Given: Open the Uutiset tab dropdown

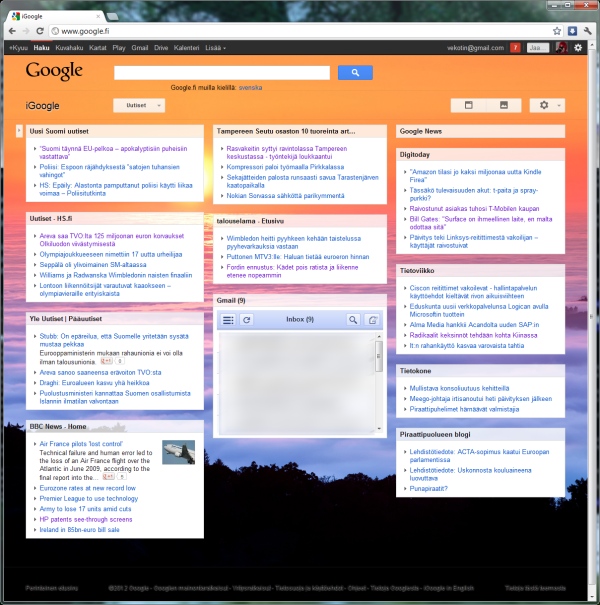Looking at the screenshot, I should tap(139, 105).
